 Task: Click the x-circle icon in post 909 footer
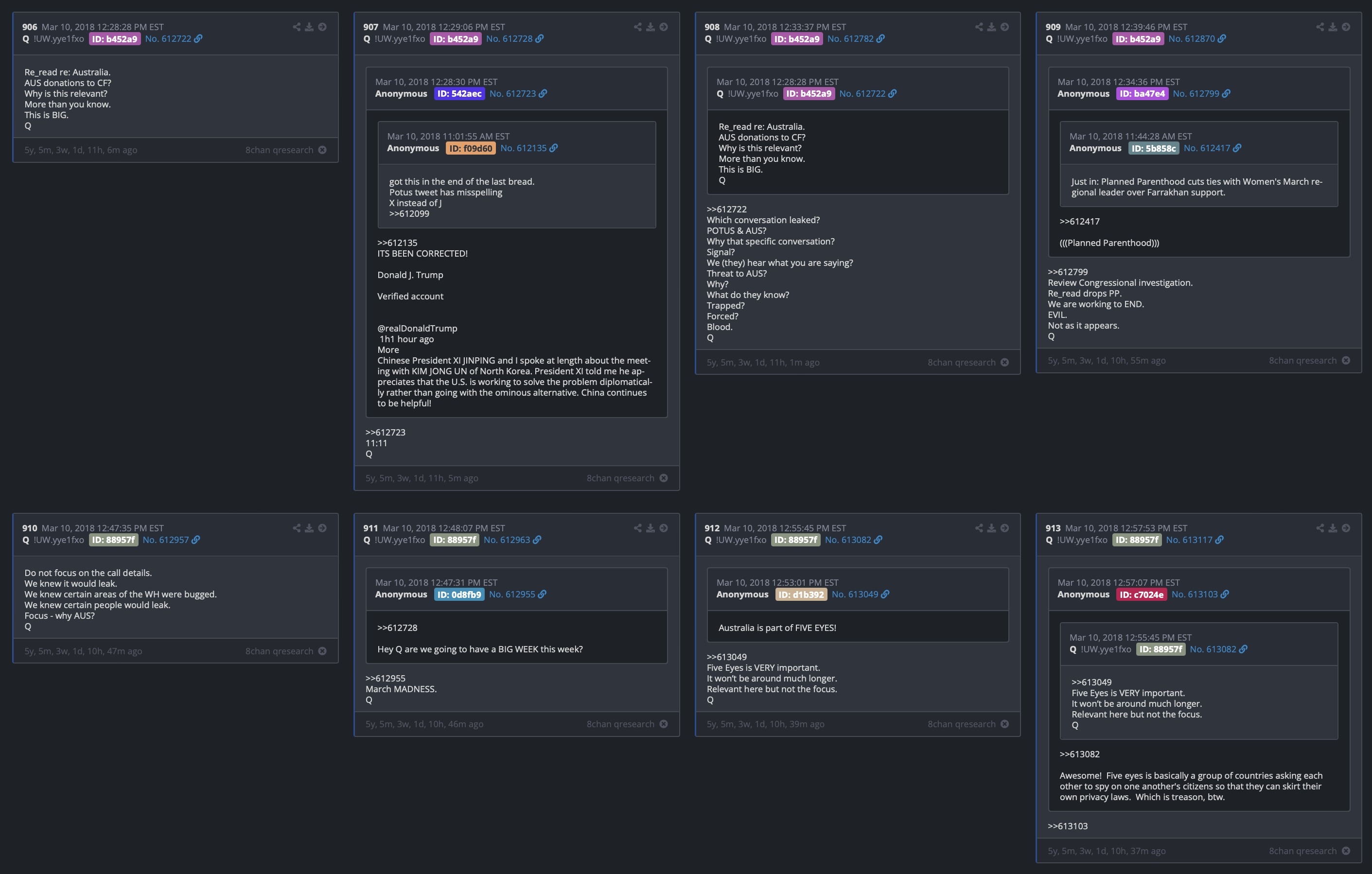(x=1346, y=361)
